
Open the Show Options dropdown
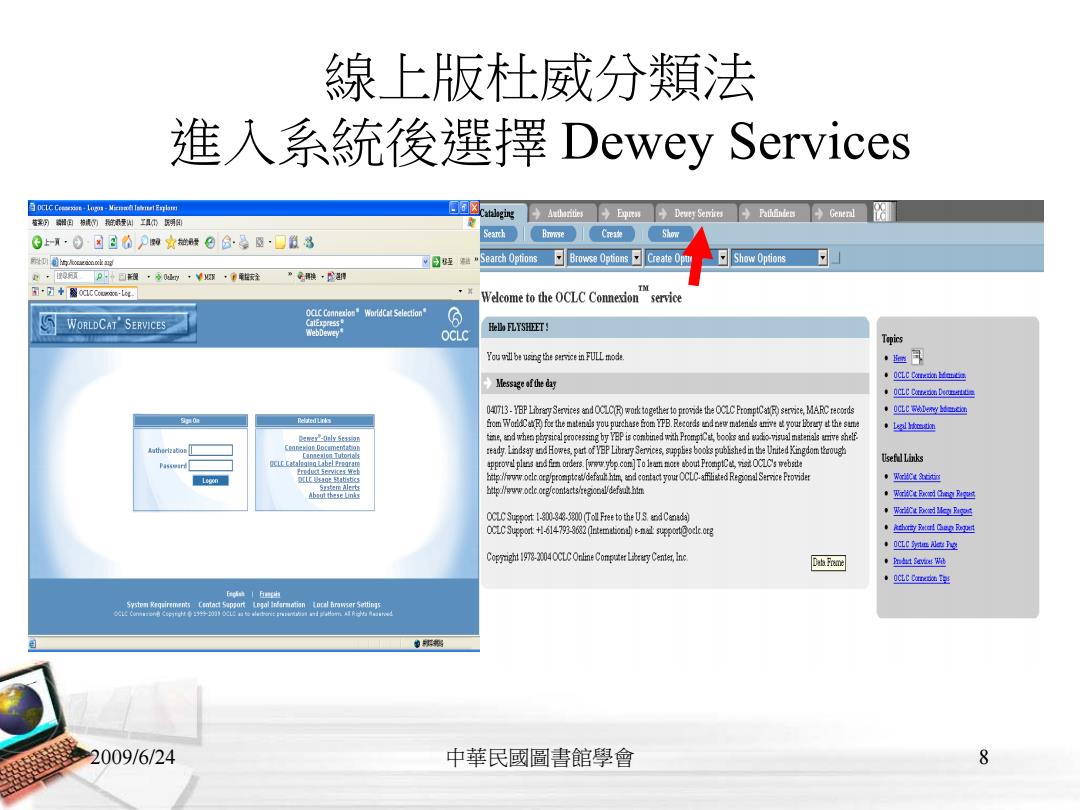coord(779,258)
